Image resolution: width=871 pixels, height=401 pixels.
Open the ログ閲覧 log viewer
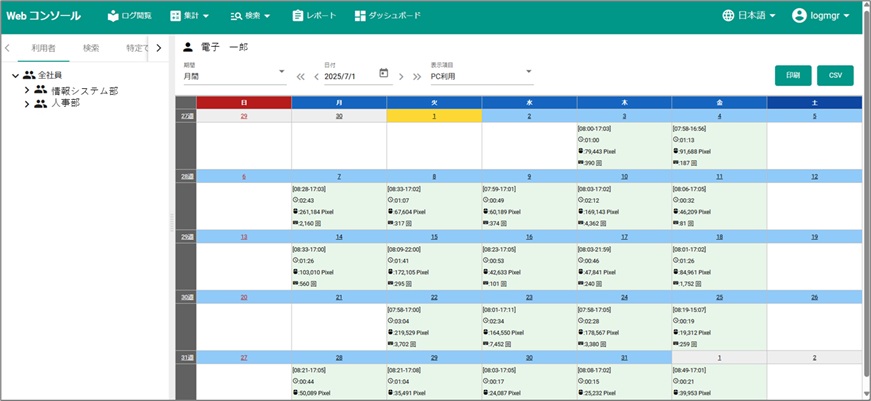[x=129, y=16]
